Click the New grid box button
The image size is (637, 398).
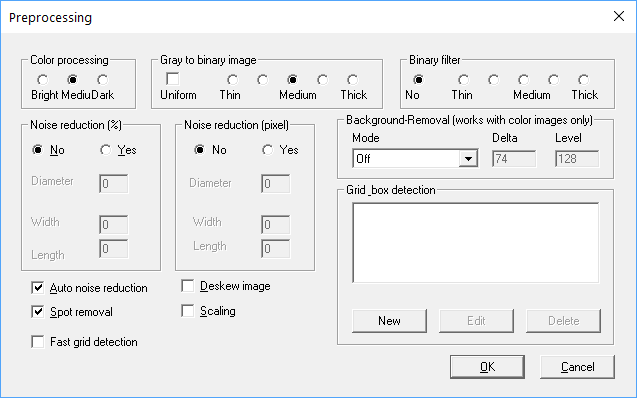coord(390,321)
